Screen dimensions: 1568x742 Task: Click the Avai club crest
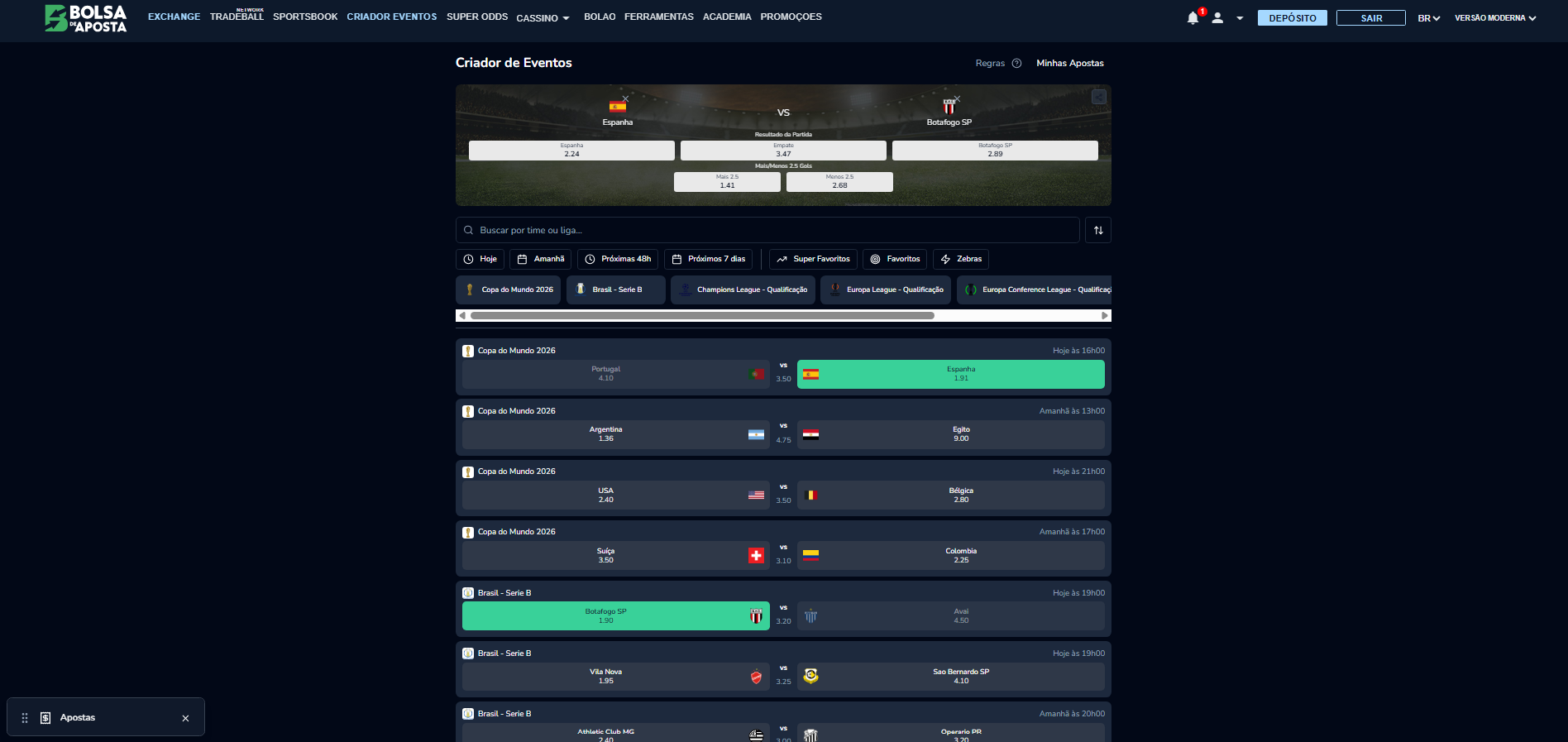click(x=810, y=616)
